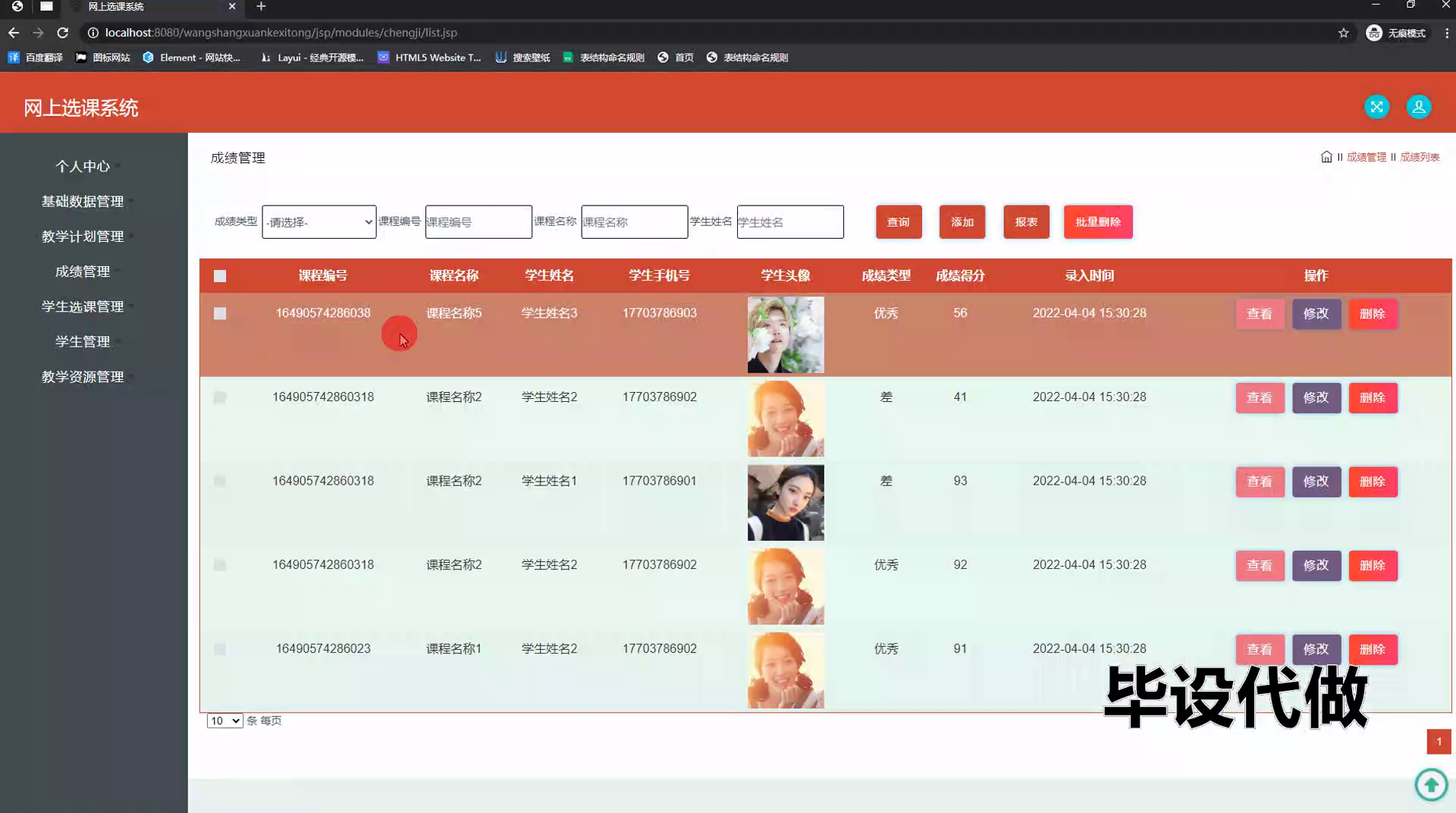Image resolution: width=1456 pixels, height=813 pixels.
Task: Click the 批量删除 batch delete button
Action: 1098,222
